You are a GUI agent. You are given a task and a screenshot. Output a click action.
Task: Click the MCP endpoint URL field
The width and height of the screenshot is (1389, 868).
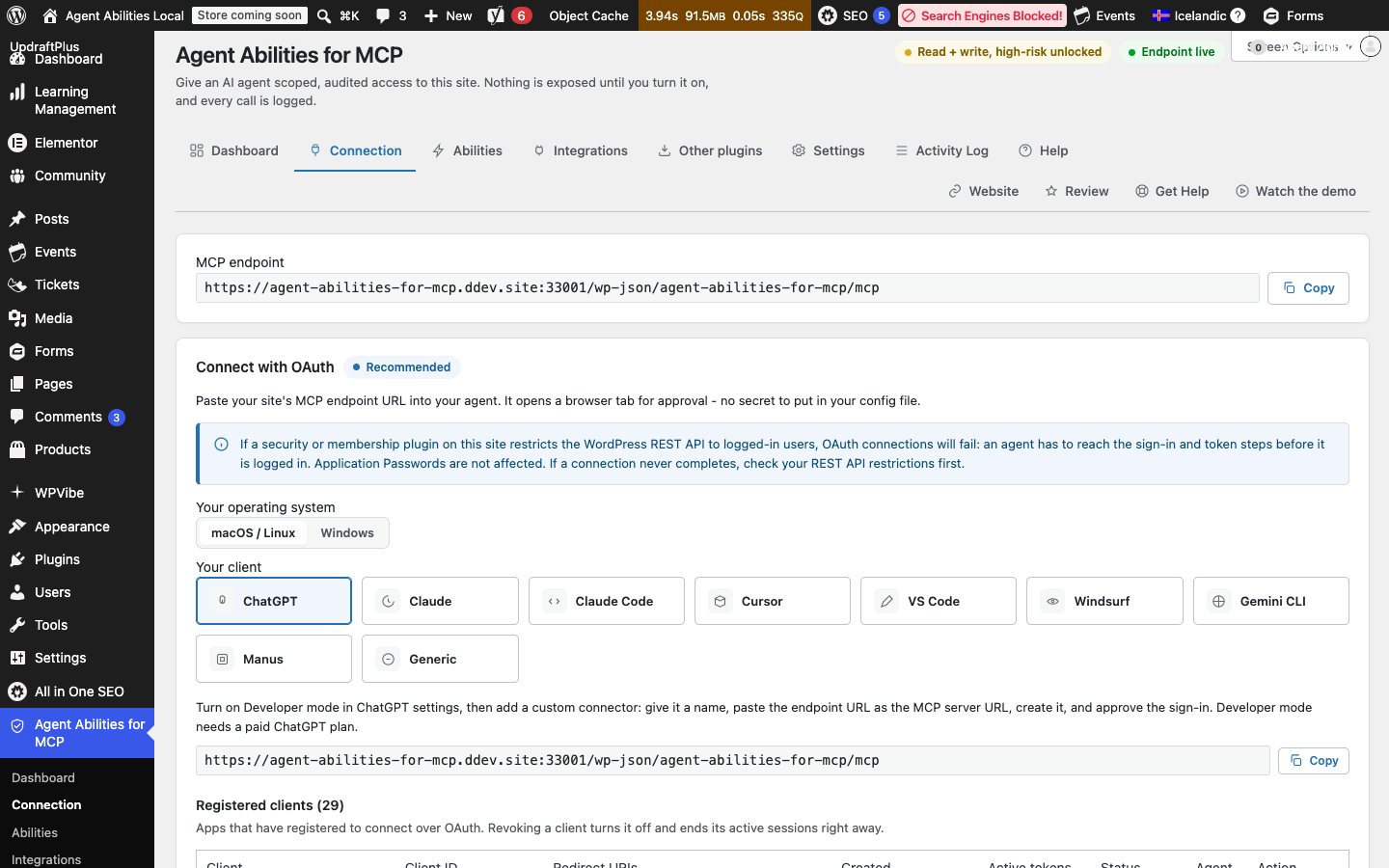pyautogui.click(x=727, y=287)
